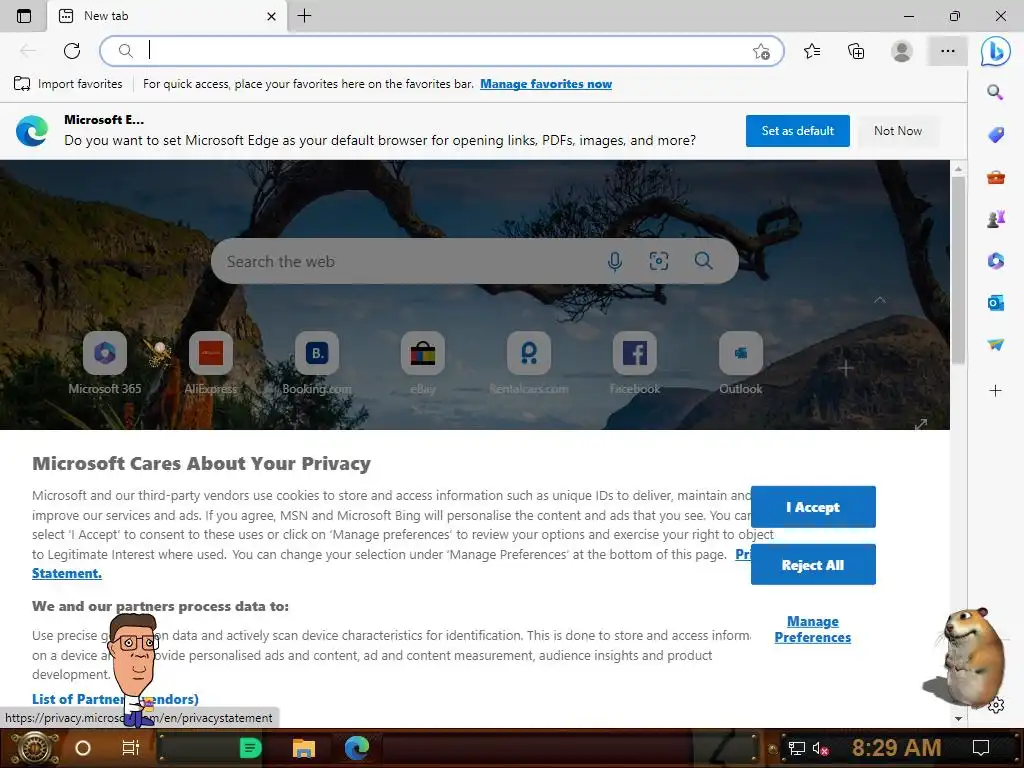Open Bing chat sidebar icon
1024x768 pixels.
point(995,51)
